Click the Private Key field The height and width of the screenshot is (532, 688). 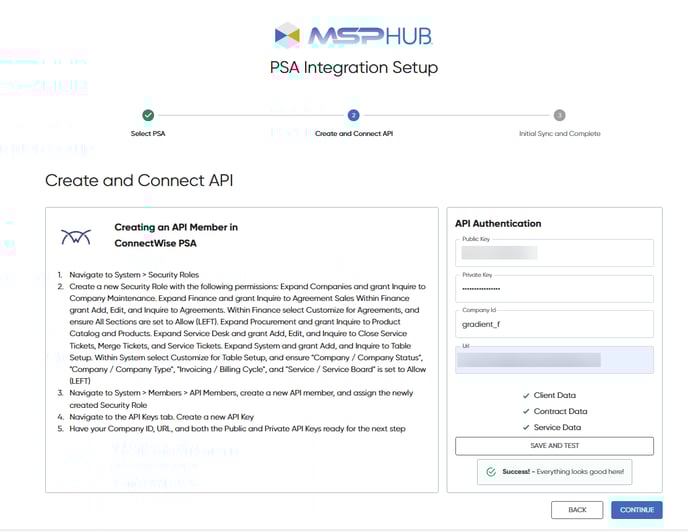tap(554, 289)
